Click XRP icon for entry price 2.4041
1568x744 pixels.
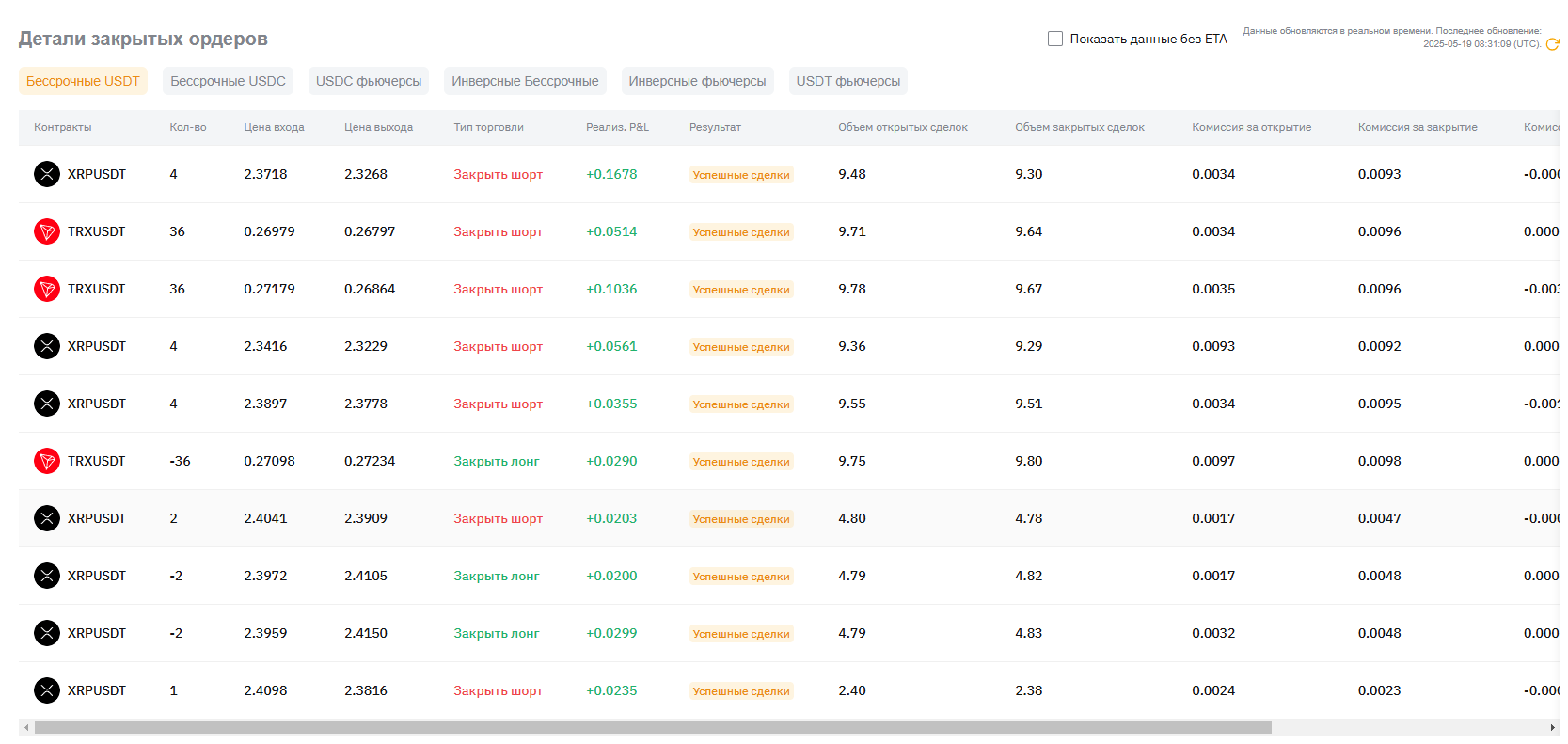[47, 518]
